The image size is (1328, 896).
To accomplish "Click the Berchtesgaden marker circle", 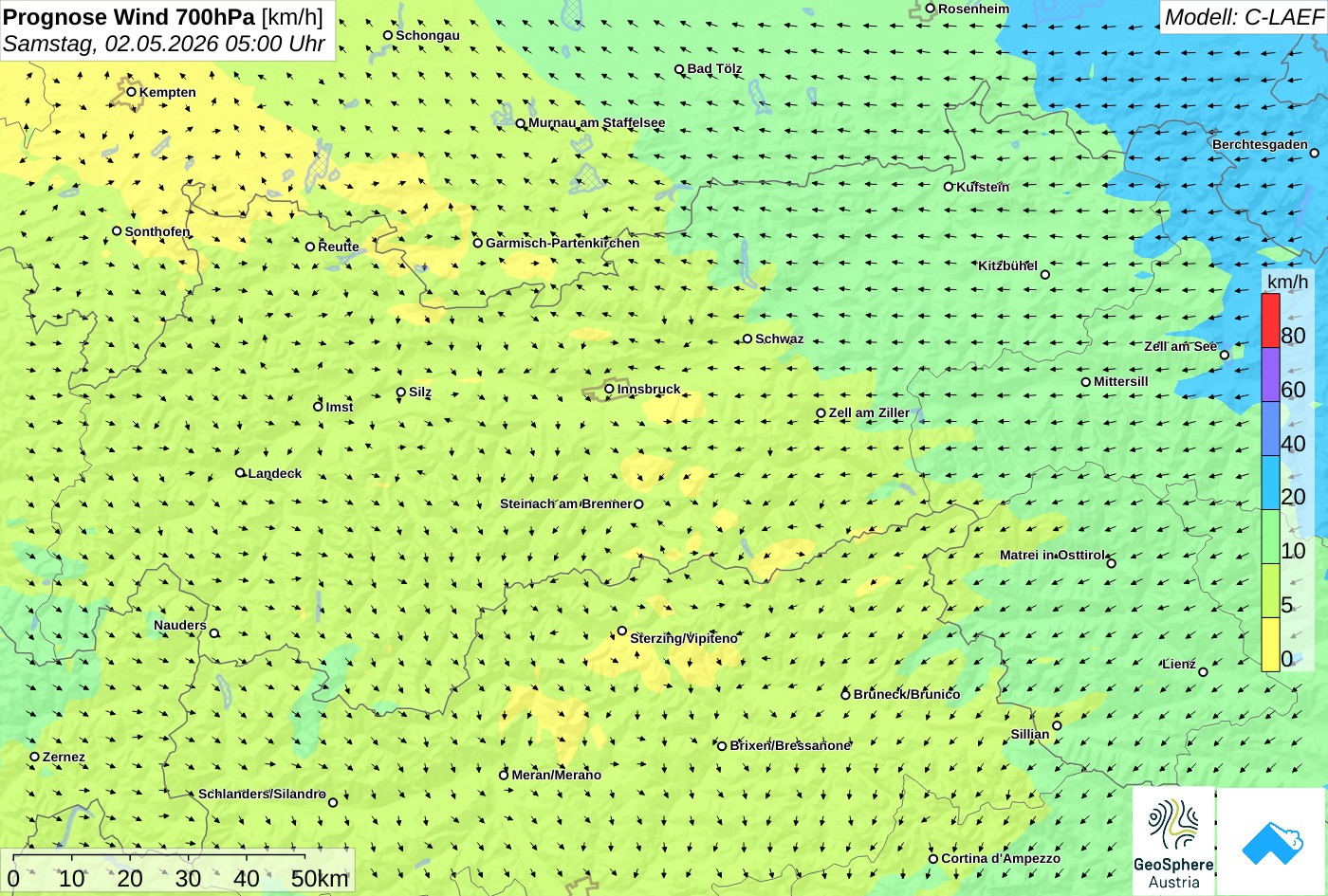I will tap(1315, 154).
